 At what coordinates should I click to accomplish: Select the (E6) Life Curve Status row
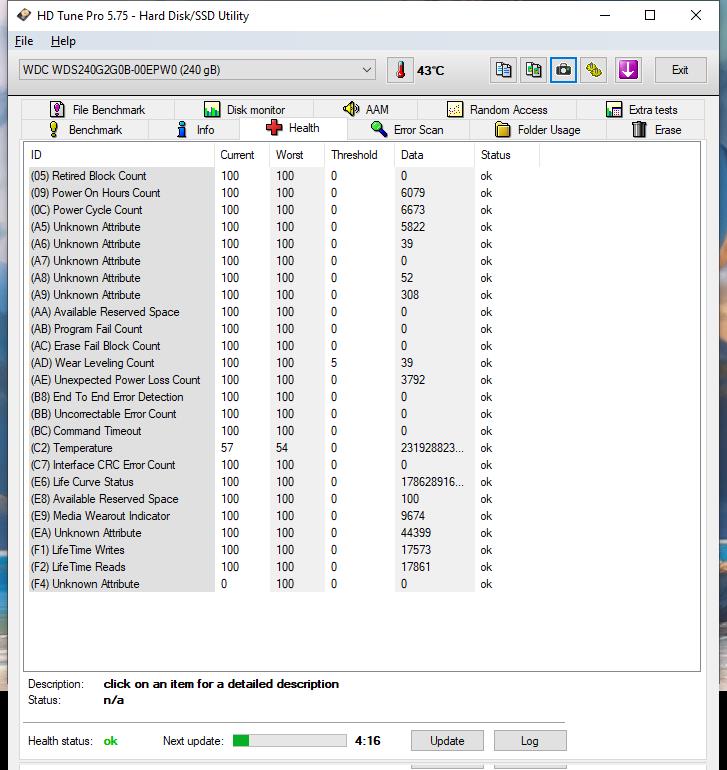(284, 482)
